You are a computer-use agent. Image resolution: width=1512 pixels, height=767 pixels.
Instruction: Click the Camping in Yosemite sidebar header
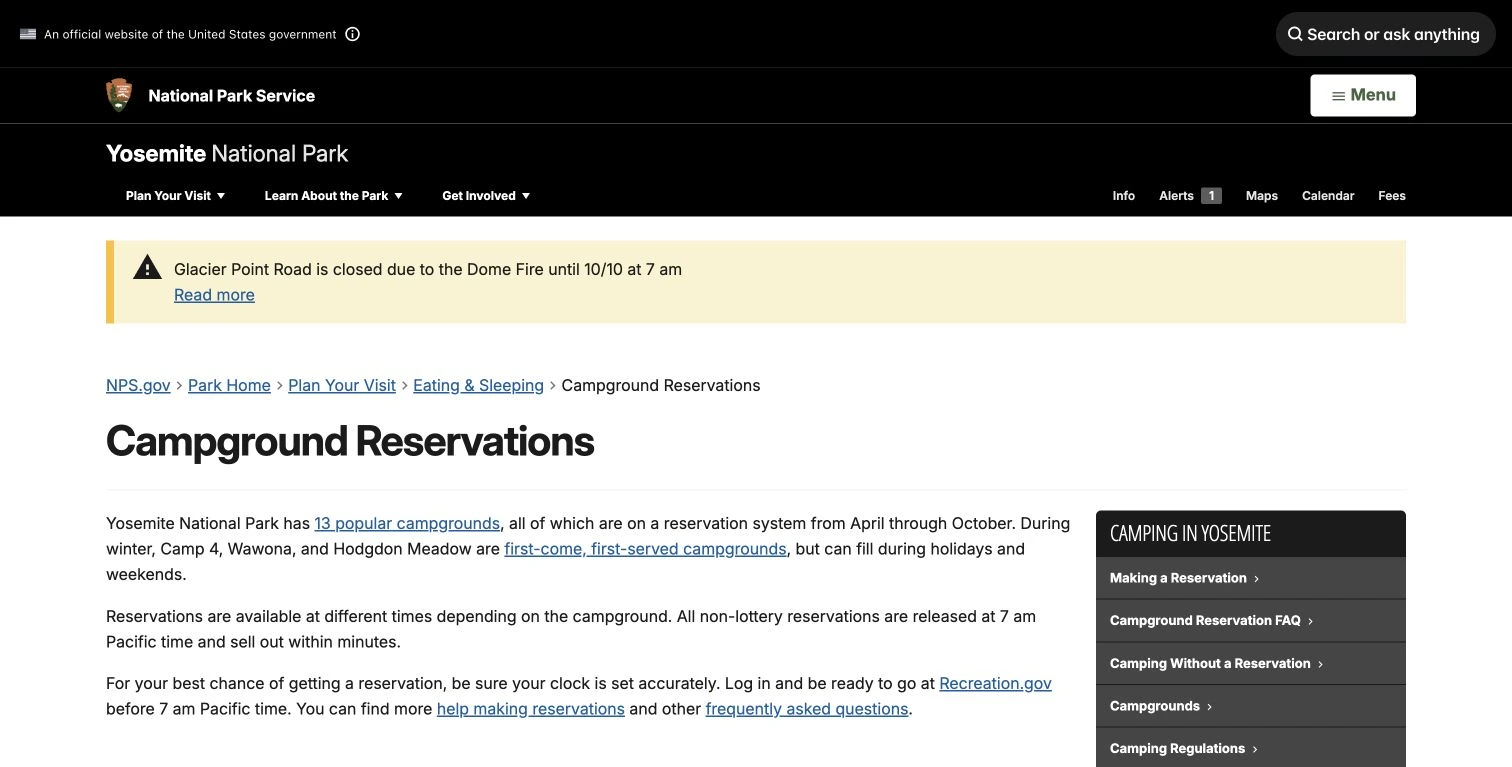[1251, 534]
